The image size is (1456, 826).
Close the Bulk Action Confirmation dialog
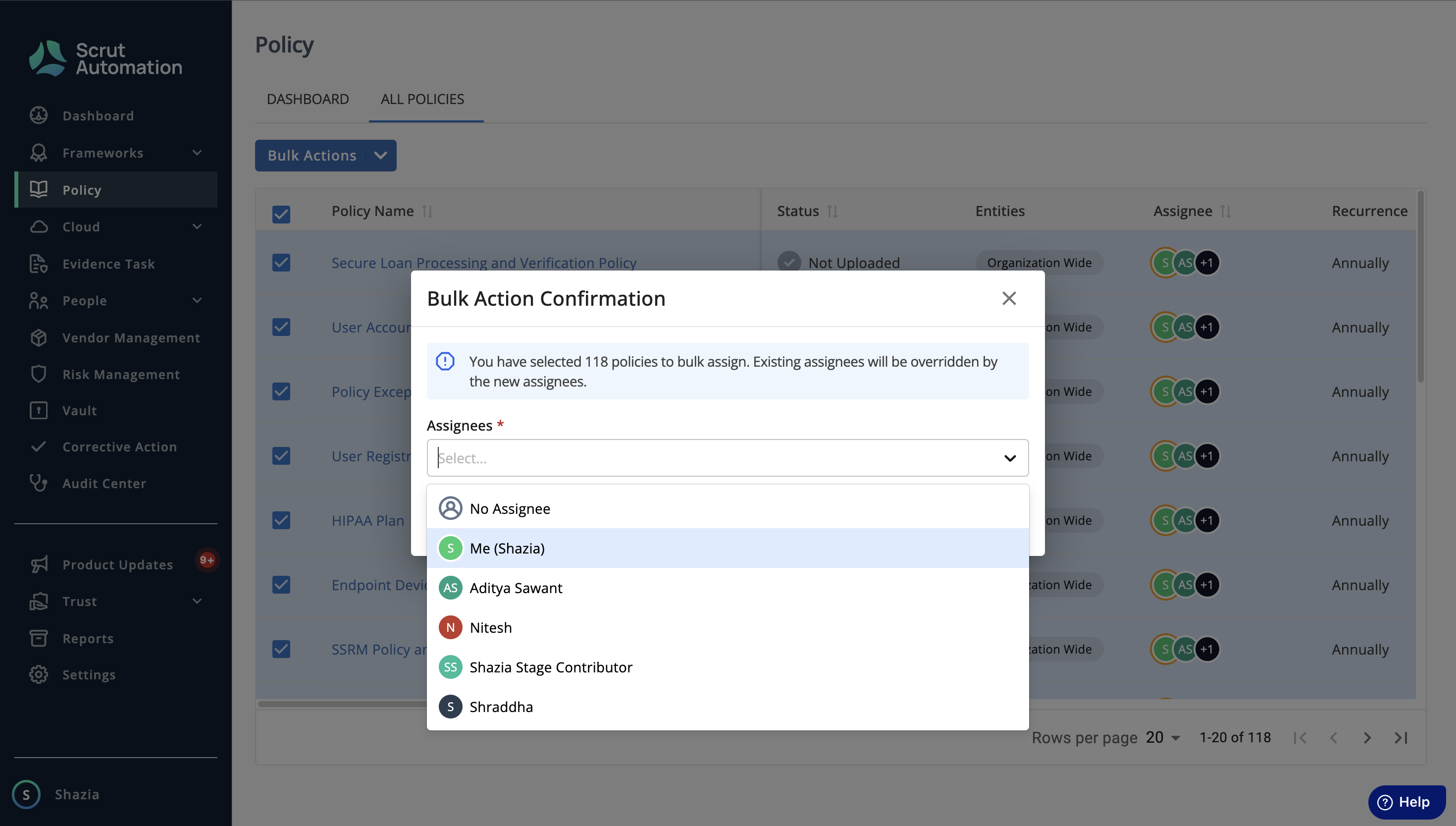tap(1009, 298)
